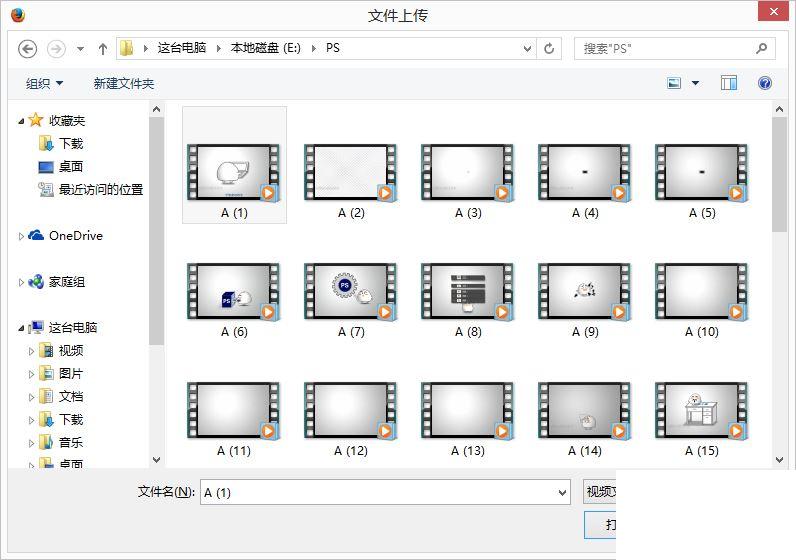Click the up one level arrow
796x560 pixels.
tap(103, 48)
